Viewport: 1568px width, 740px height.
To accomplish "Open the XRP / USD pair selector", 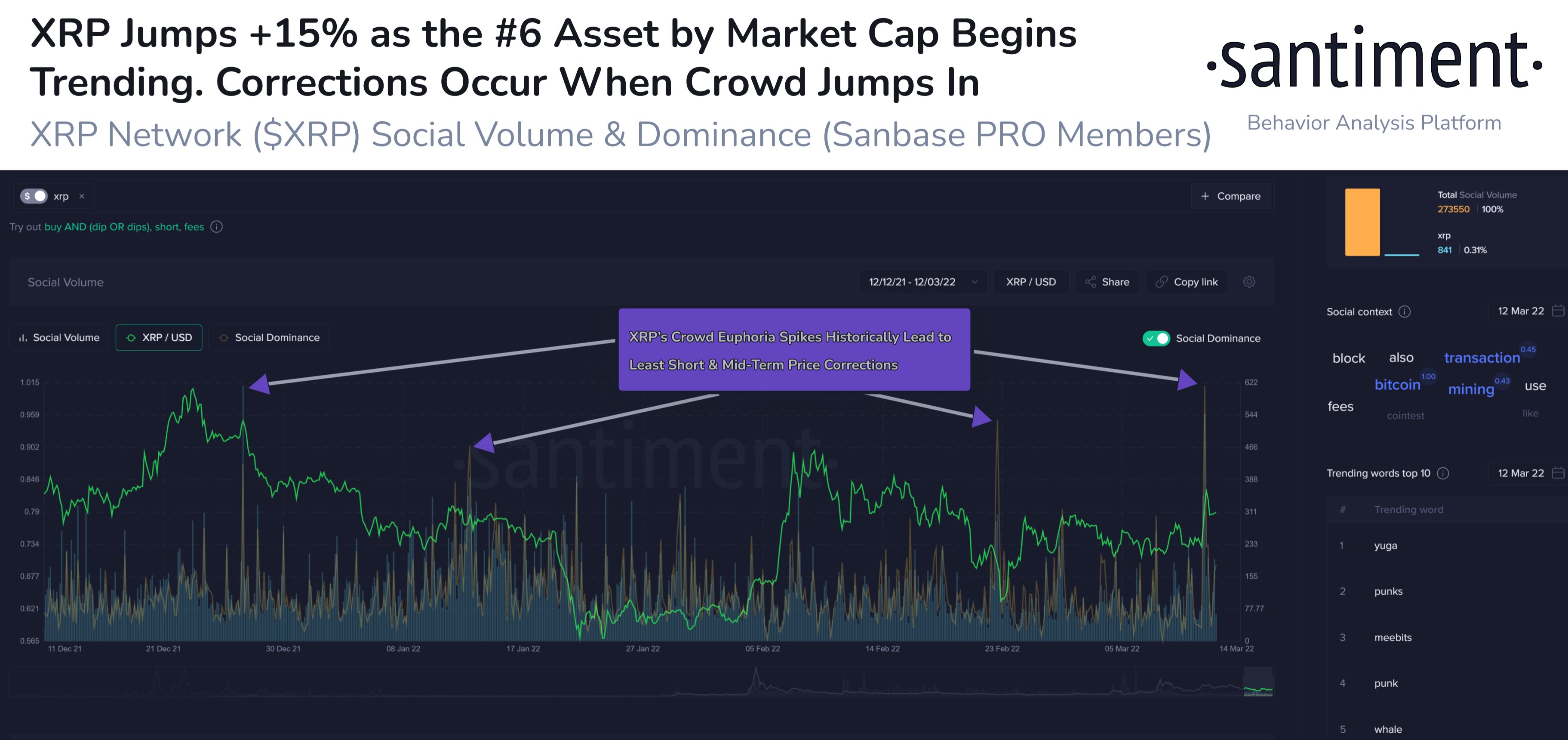I will [x=1030, y=282].
